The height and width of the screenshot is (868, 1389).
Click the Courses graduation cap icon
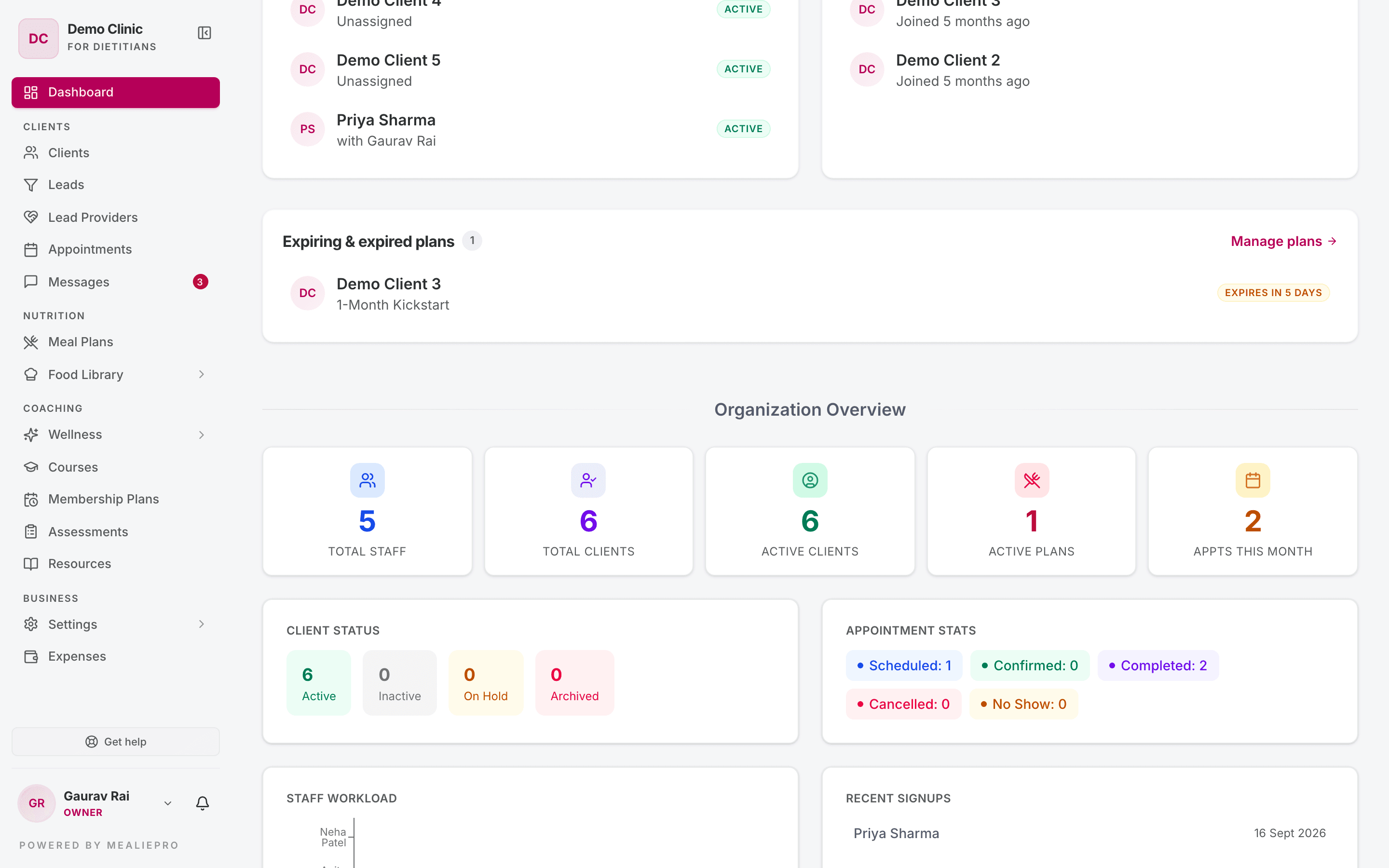(31, 467)
